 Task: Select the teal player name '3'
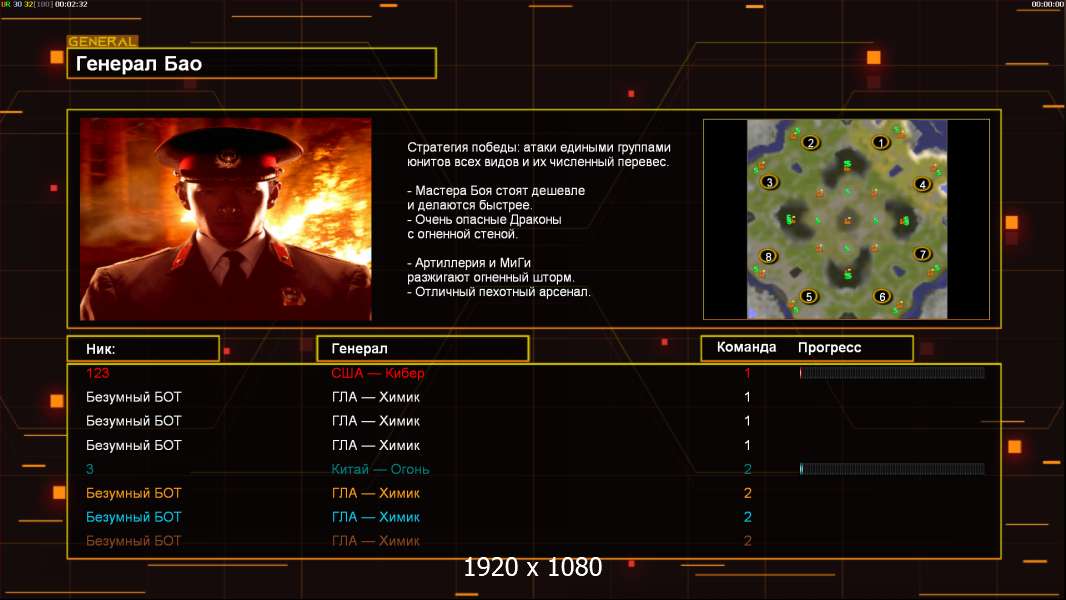click(90, 469)
